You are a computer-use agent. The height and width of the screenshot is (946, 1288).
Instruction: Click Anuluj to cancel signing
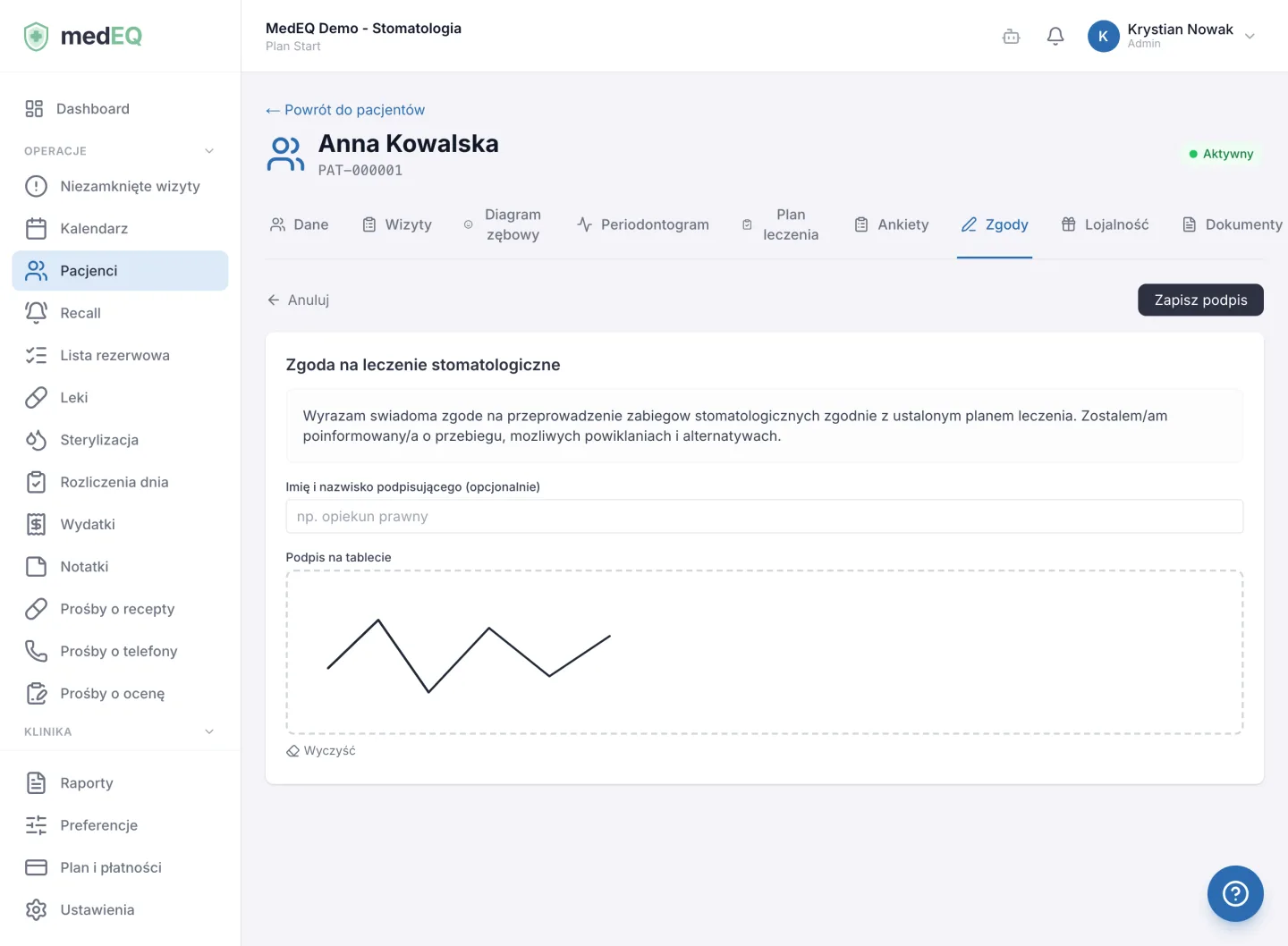pyautogui.click(x=299, y=300)
